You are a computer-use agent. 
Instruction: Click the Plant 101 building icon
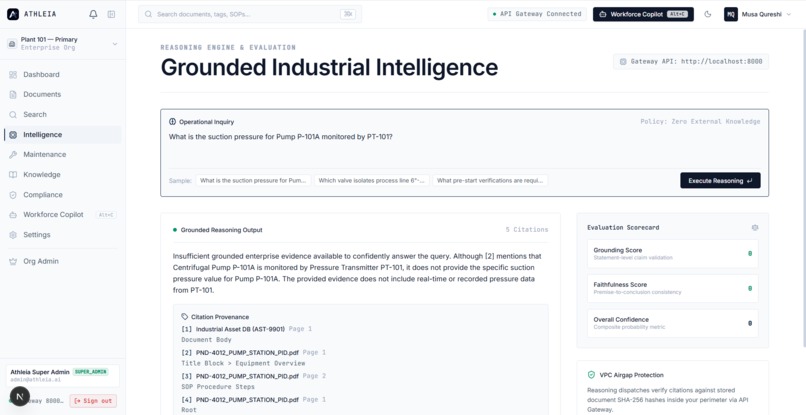[12, 44]
